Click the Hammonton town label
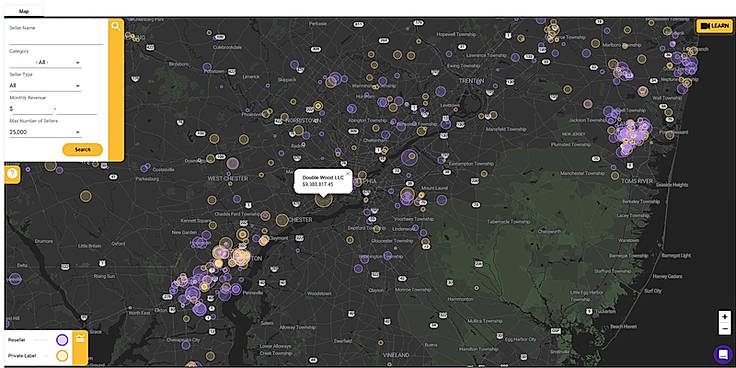Image resolution: width=736 pixels, height=368 pixels. (460, 299)
